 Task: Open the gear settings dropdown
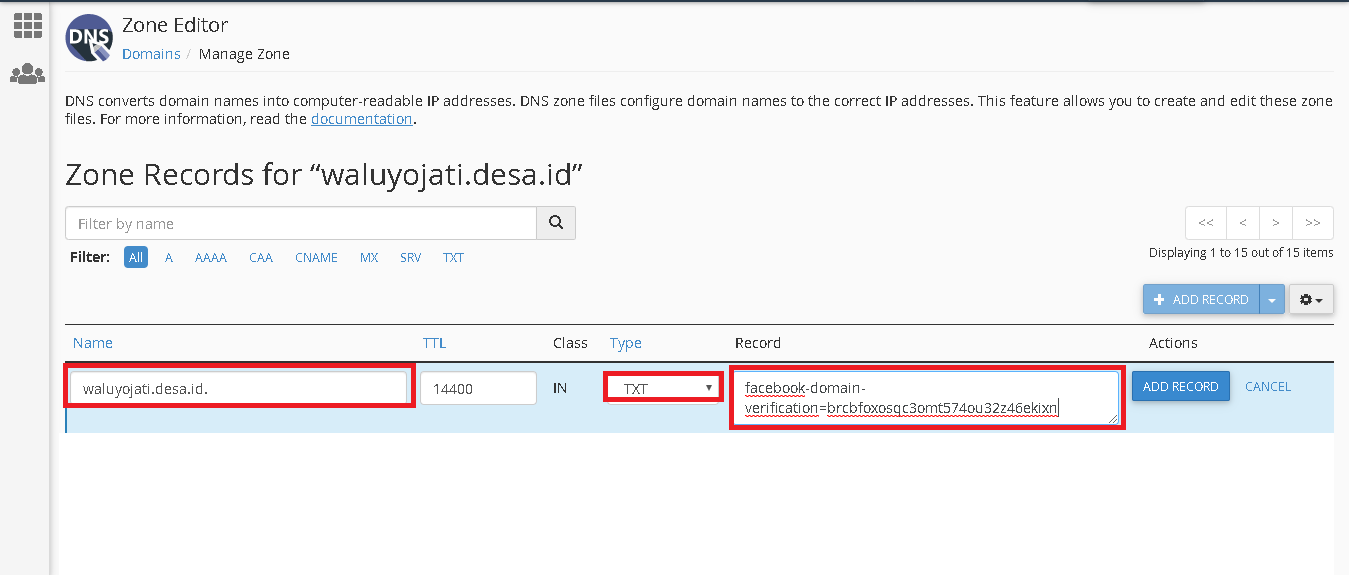(x=1311, y=299)
